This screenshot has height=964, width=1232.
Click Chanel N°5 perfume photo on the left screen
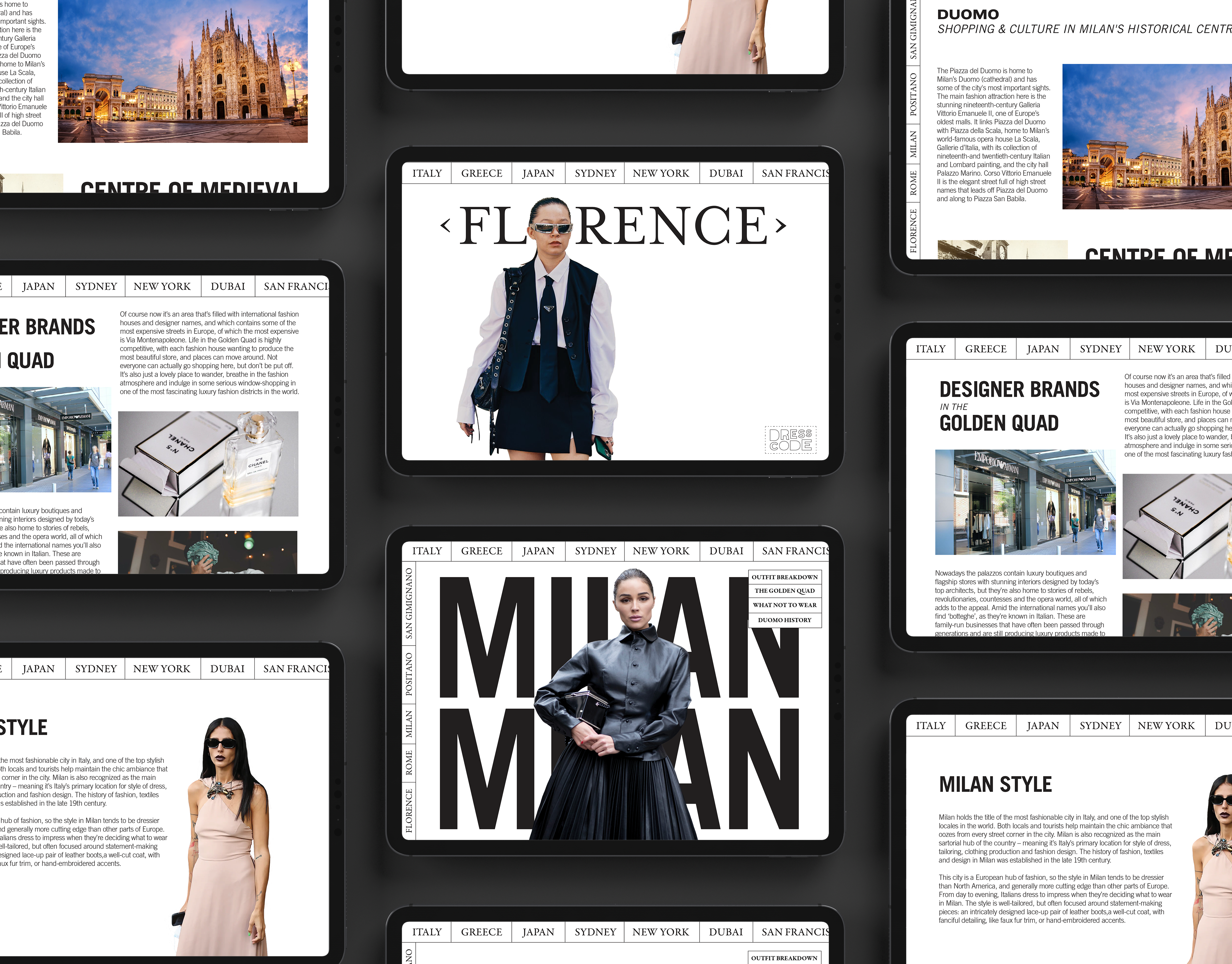tap(208, 463)
